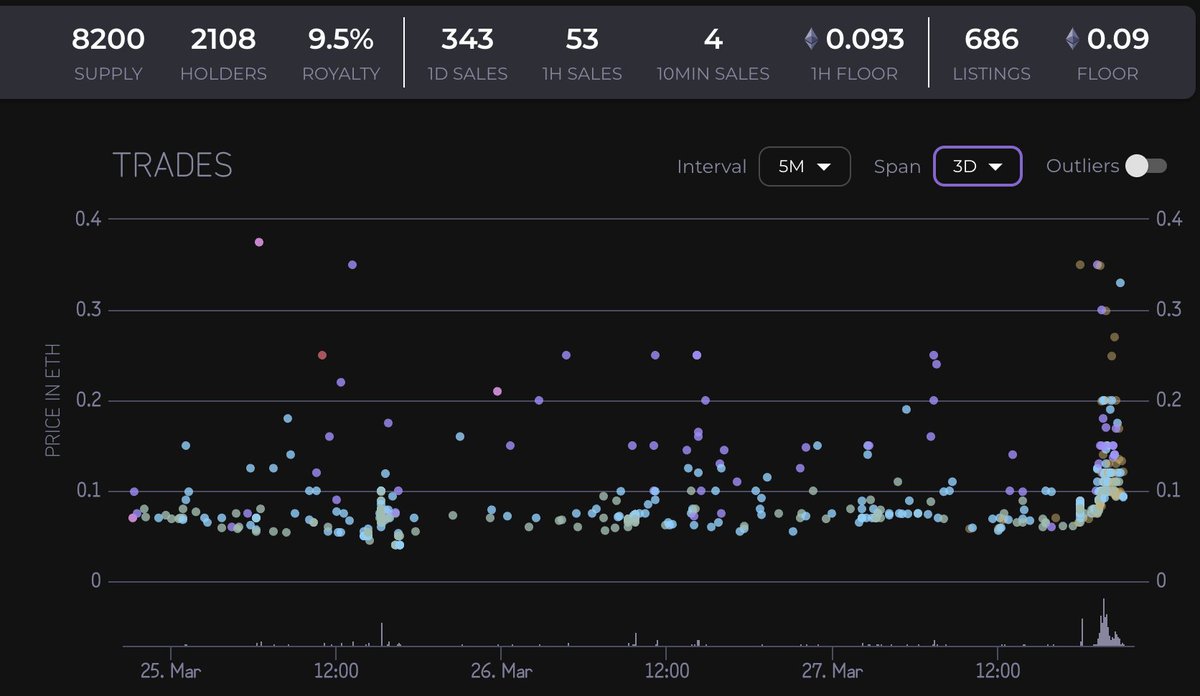Select the highest pink outlier point near 0.38 ETH
Image resolution: width=1200 pixels, height=696 pixels.
tap(258, 241)
